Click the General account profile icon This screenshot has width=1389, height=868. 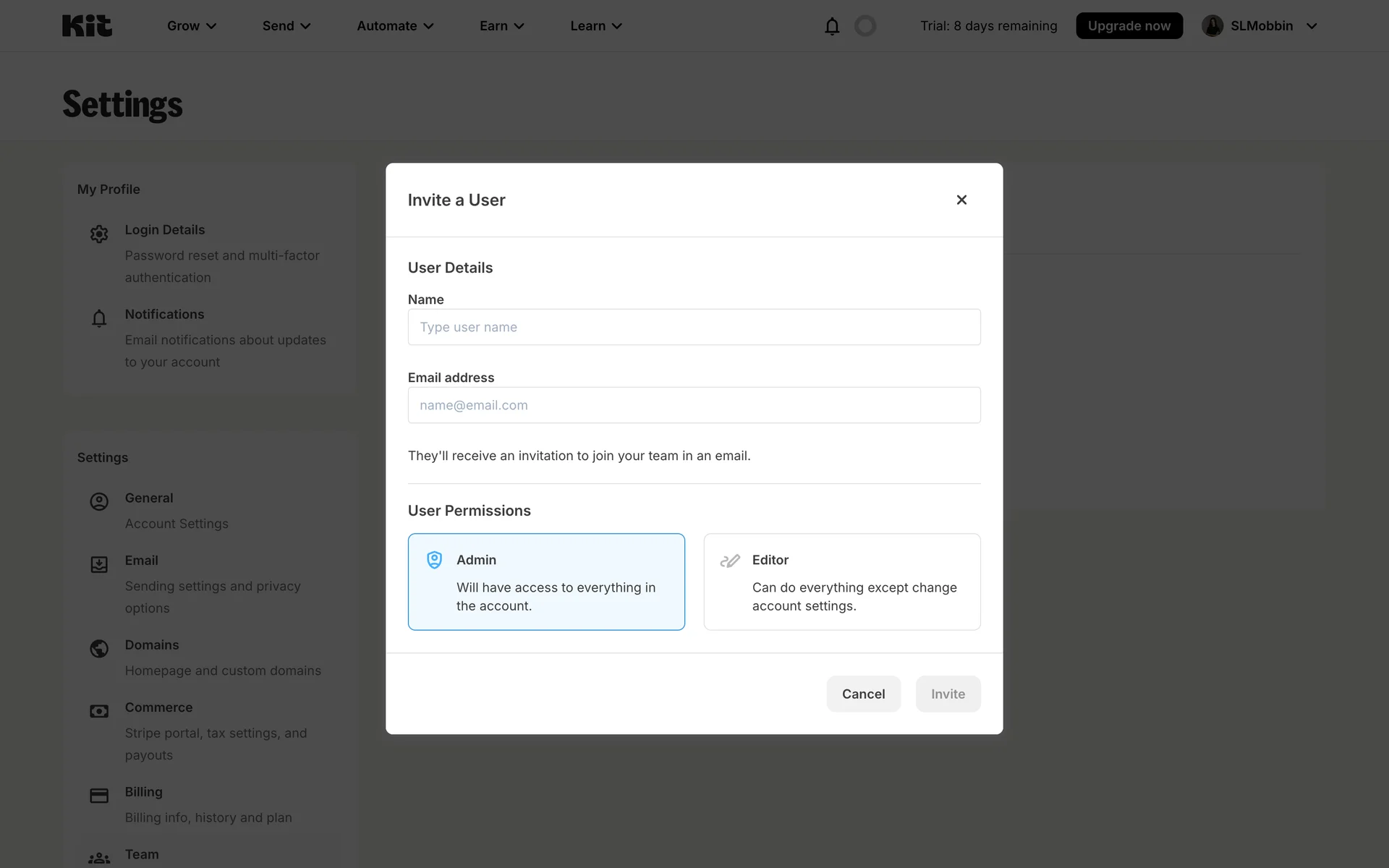click(99, 501)
